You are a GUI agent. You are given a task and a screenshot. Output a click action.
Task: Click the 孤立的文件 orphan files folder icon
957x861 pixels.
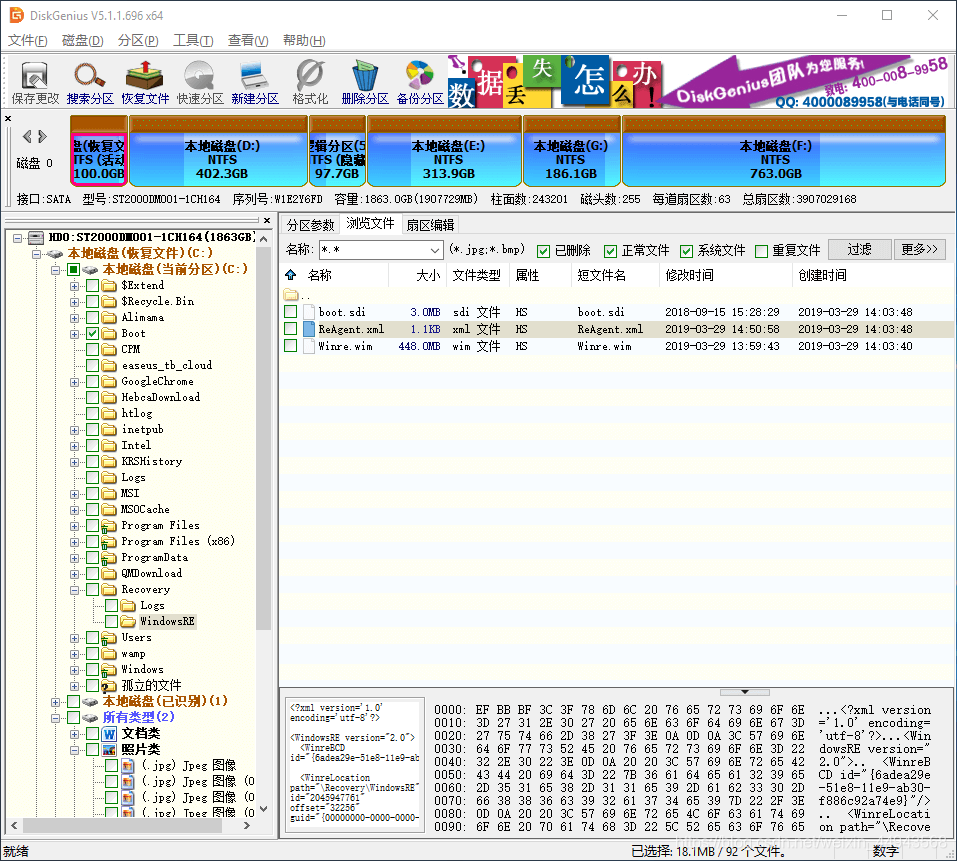(109, 686)
